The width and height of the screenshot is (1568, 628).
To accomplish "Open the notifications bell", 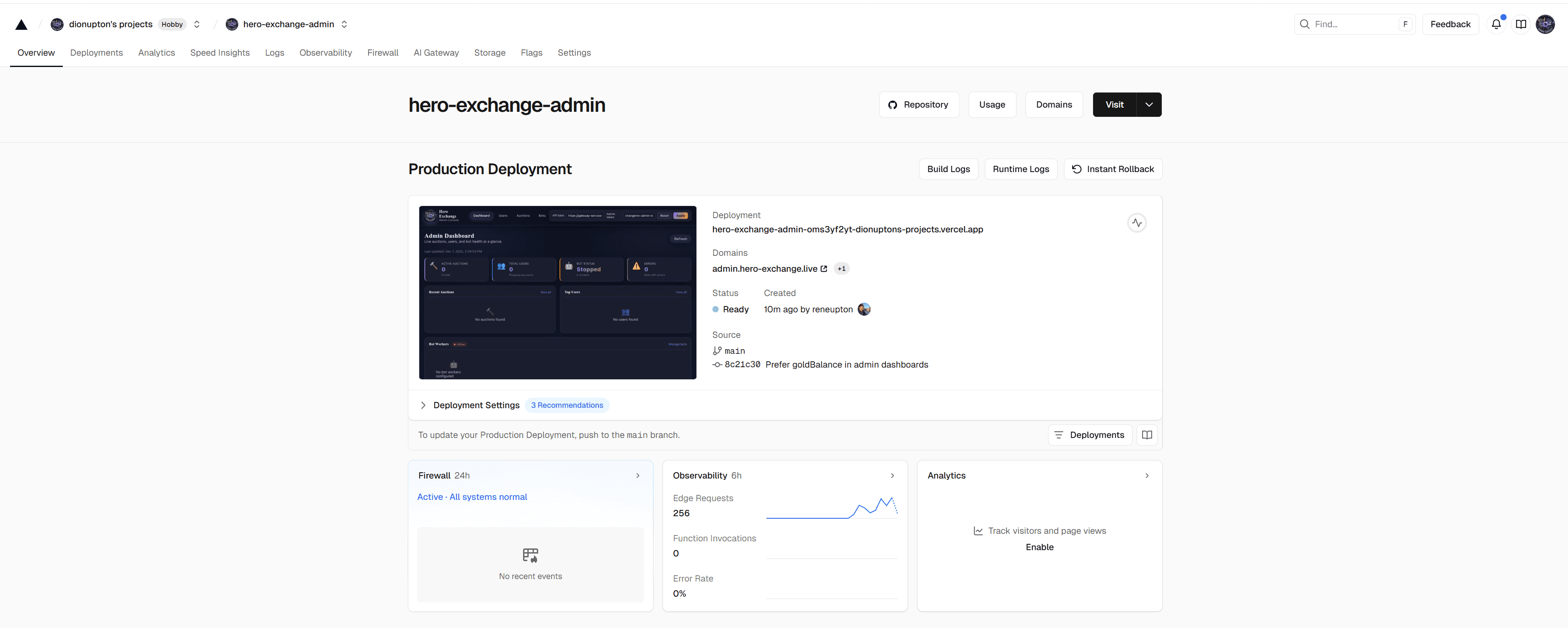I will (x=1497, y=24).
